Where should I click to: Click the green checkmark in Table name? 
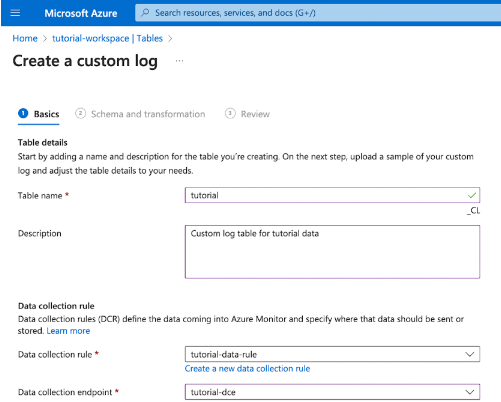[472, 195]
